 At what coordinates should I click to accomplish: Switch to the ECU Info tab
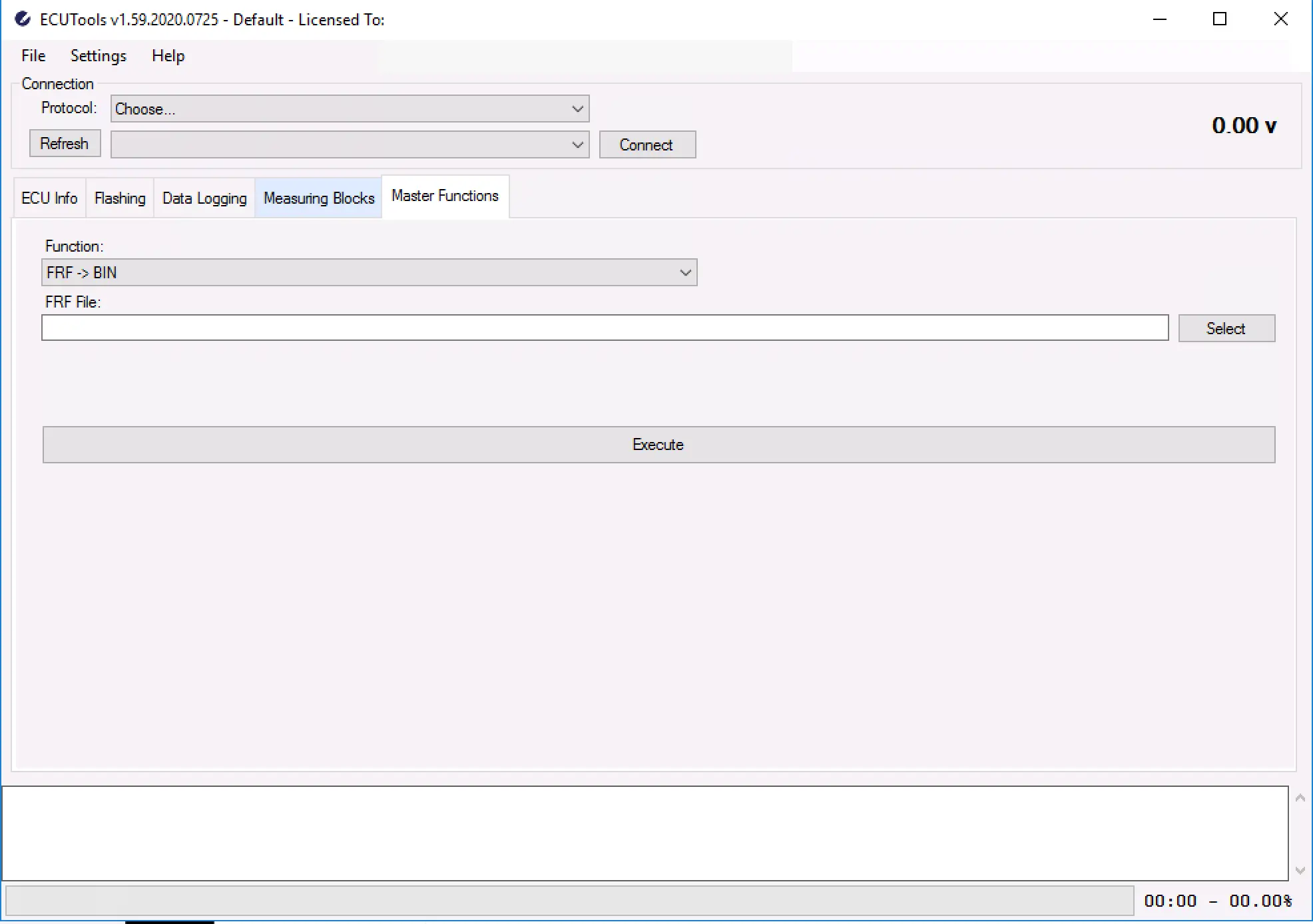pyautogui.click(x=49, y=198)
